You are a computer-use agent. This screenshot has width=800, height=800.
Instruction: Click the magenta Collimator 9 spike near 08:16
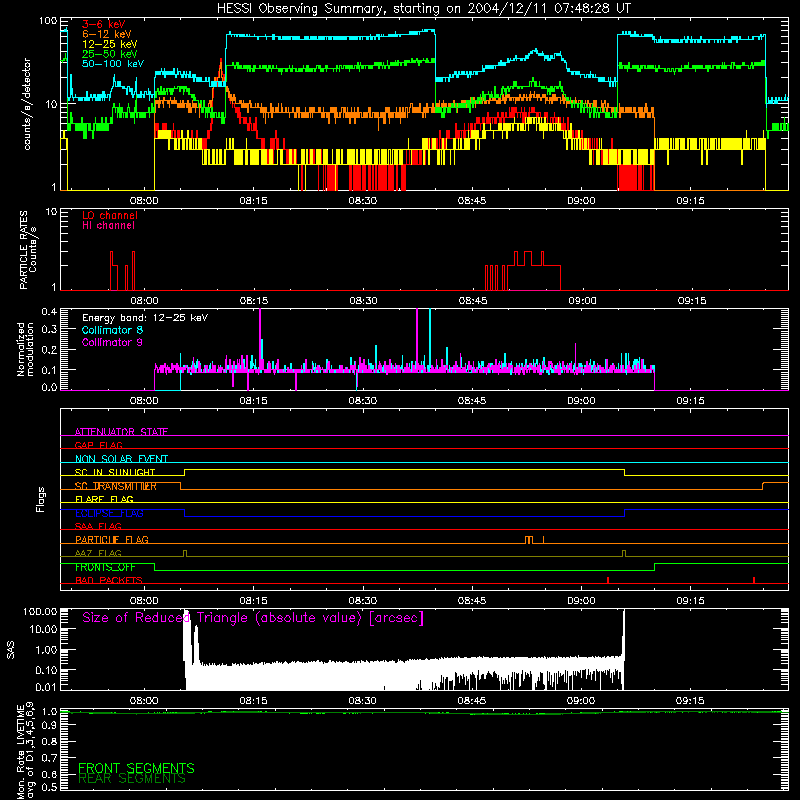(260, 339)
